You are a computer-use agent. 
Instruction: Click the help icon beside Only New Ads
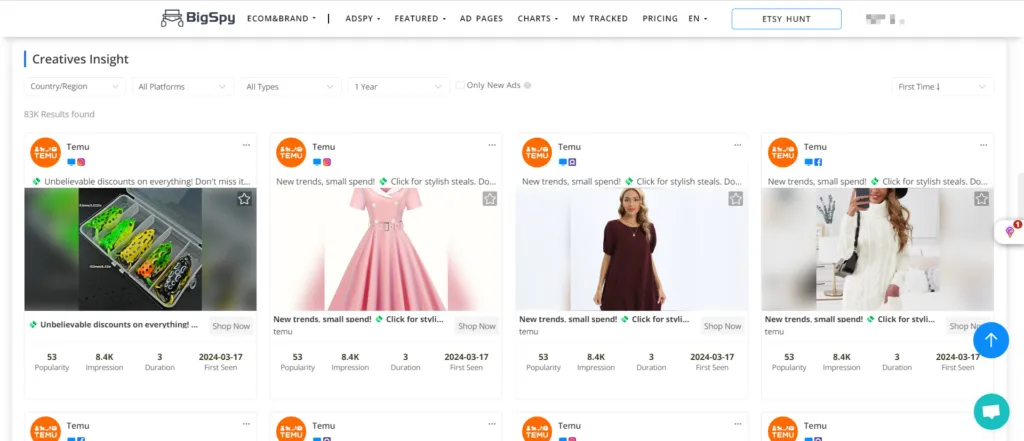[x=528, y=86]
